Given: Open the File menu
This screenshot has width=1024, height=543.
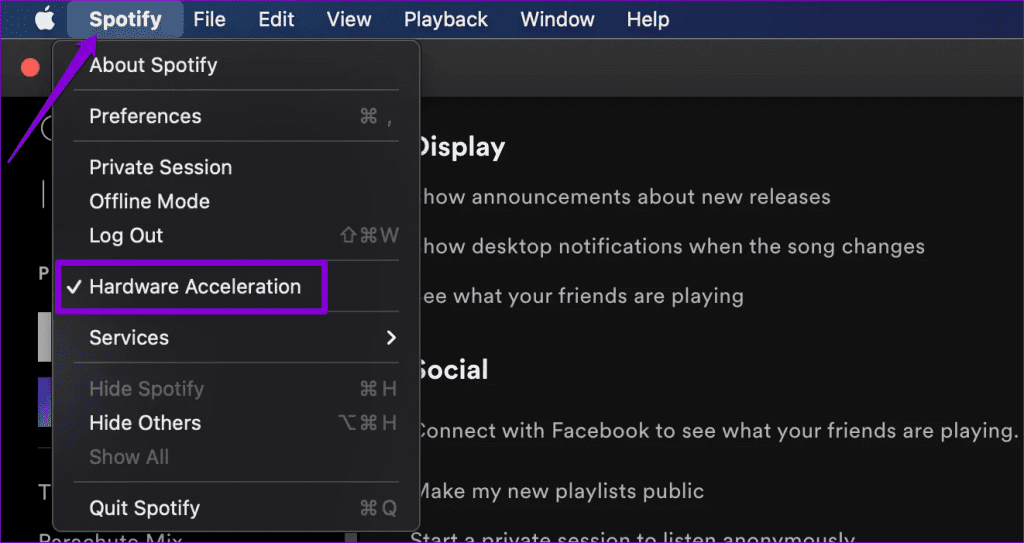Looking at the screenshot, I should pyautogui.click(x=210, y=20).
